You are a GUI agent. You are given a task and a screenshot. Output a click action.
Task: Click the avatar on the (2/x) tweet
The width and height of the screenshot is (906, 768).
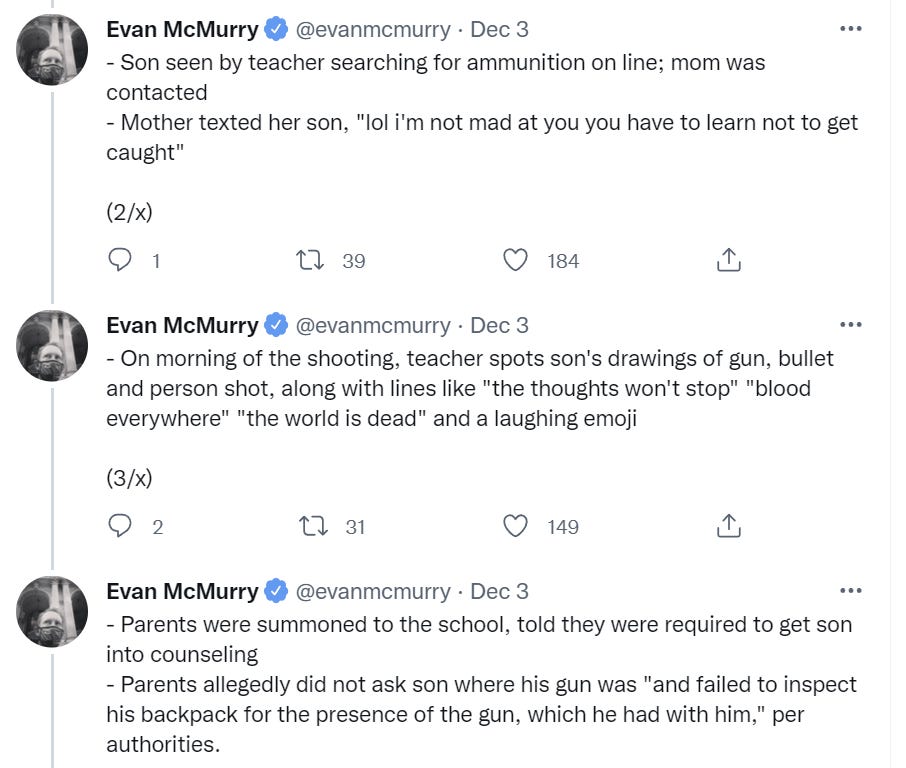(x=52, y=49)
